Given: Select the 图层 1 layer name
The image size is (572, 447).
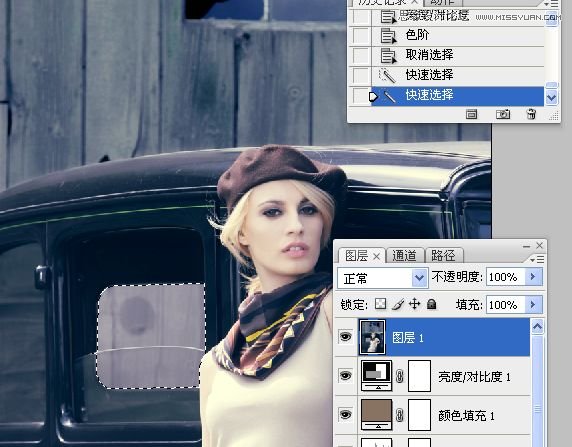Looking at the screenshot, I should (x=408, y=338).
